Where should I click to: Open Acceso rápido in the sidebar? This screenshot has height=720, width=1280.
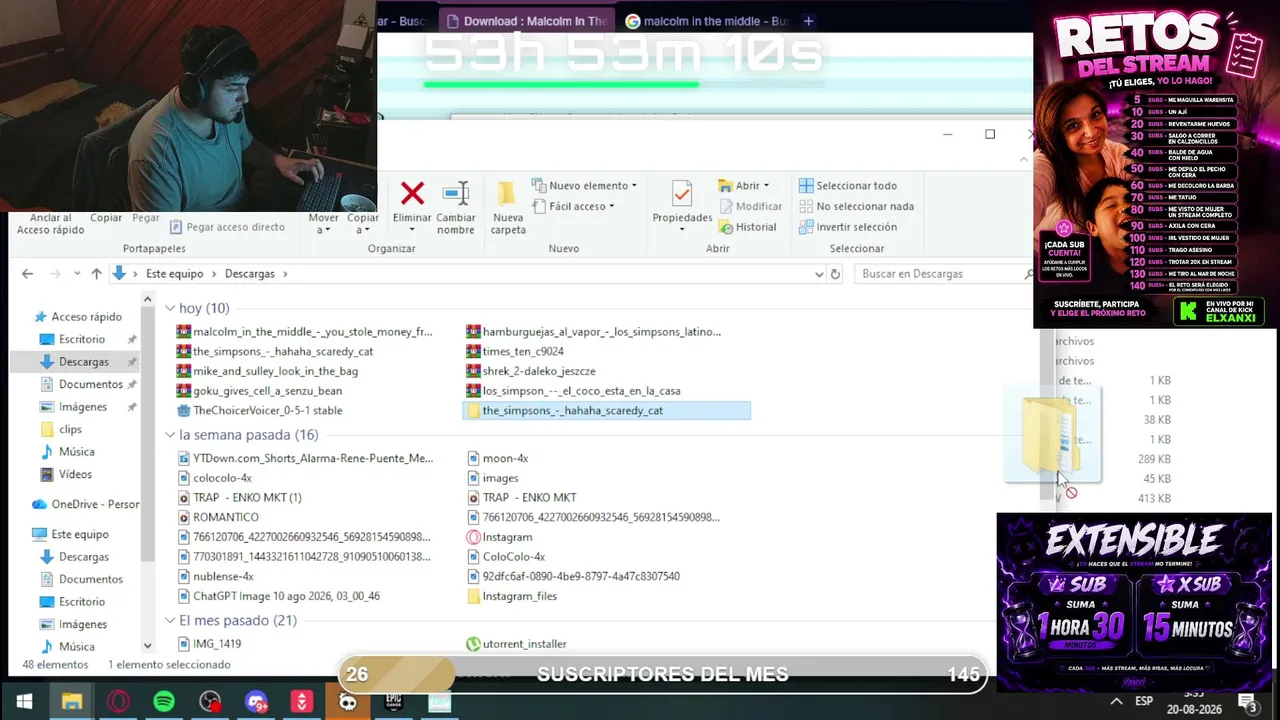(77, 317)
